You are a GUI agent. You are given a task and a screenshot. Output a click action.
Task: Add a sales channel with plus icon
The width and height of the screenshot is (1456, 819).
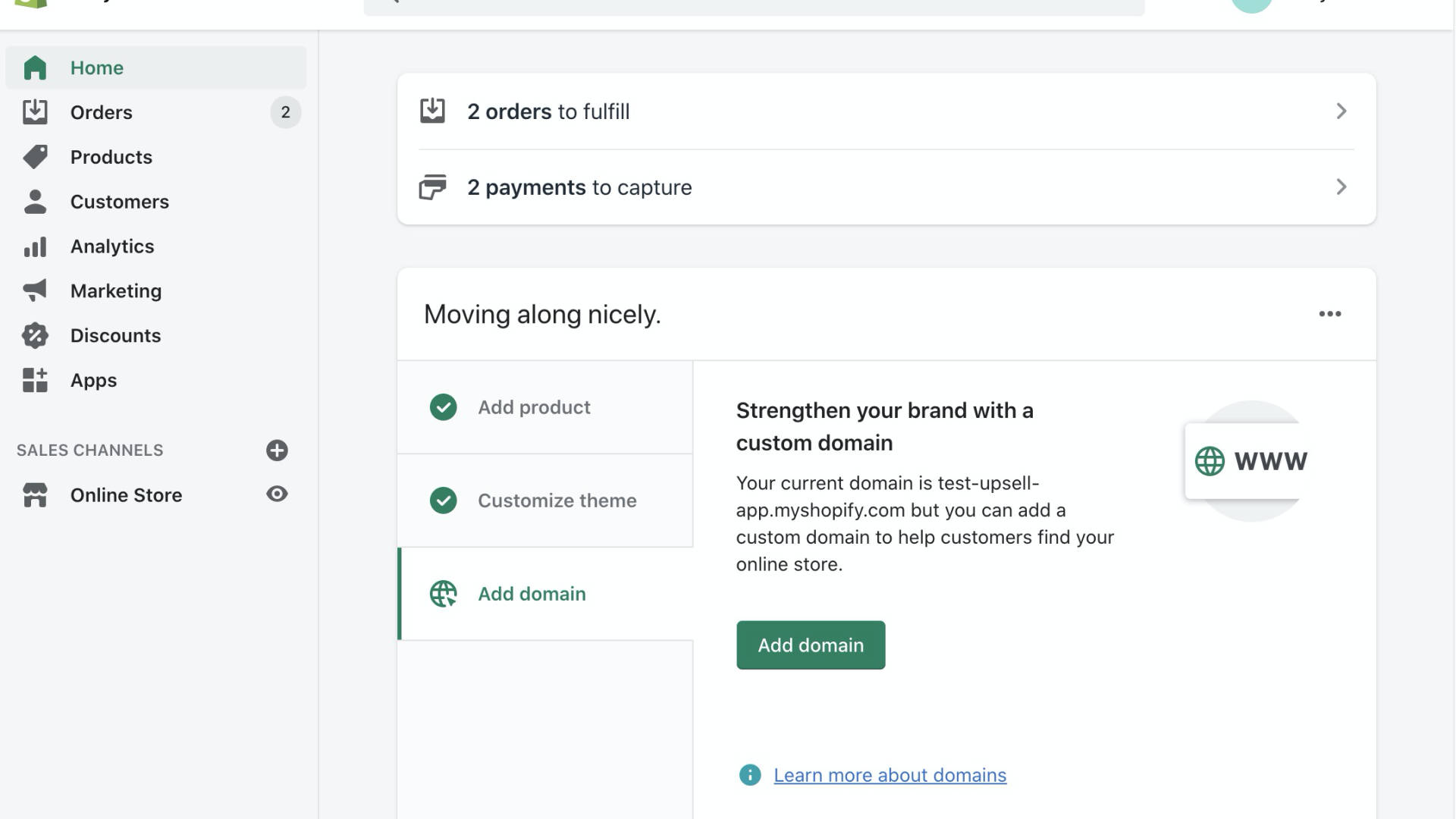coord(277,450)
